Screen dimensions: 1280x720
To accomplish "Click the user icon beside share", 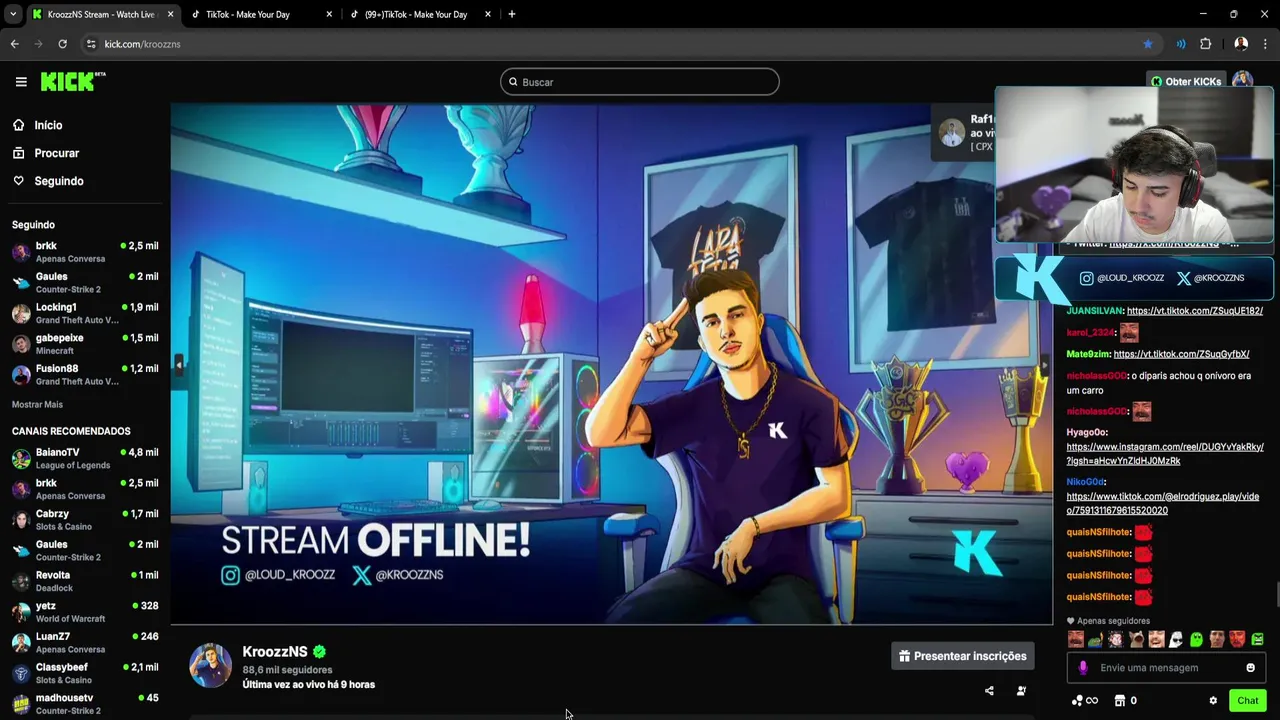I will pyautogui.click(x=1021, y=691).
